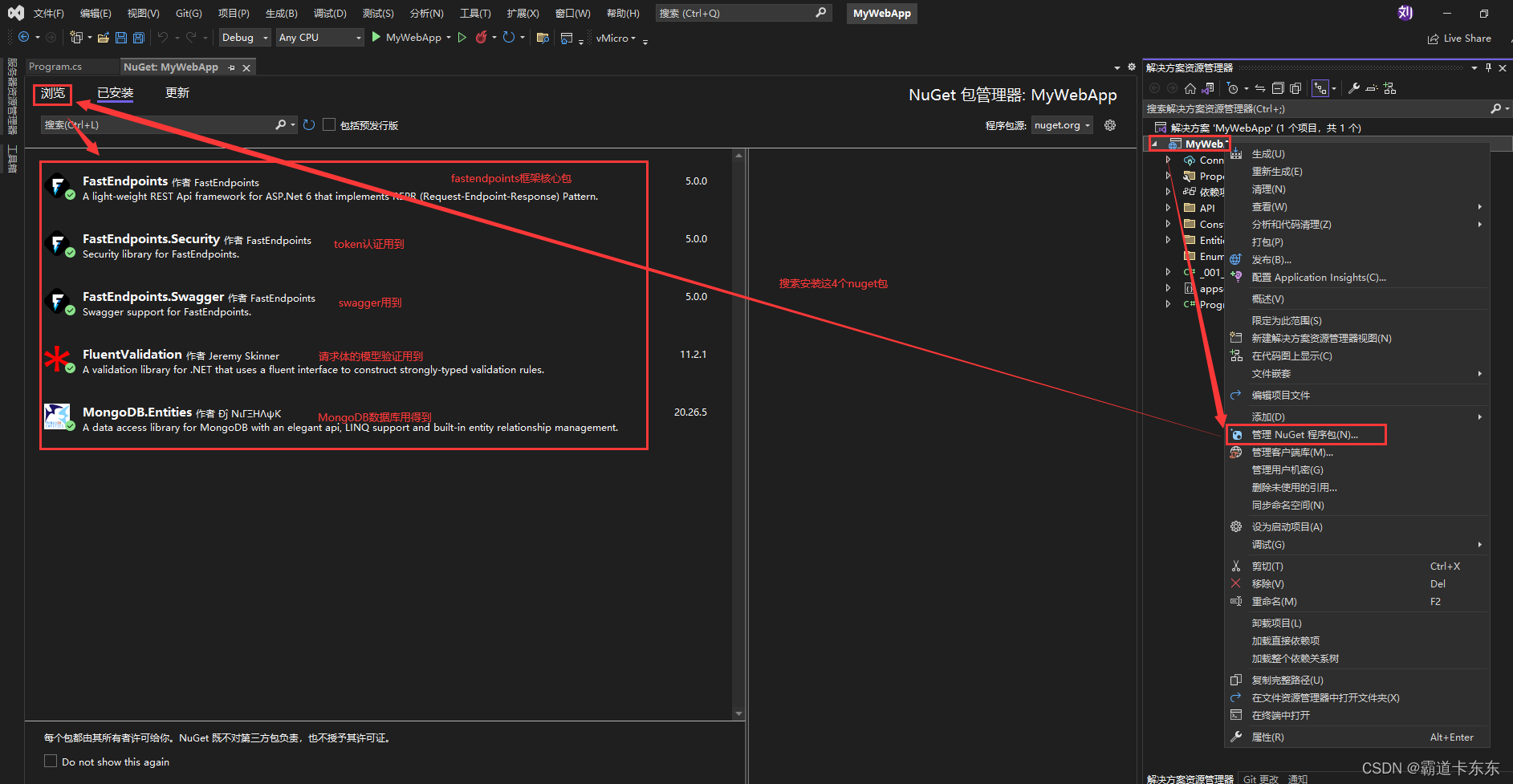This screenshot has height=784, width=1513.
Task: Check the 'Do not show this again' box
Action: [51, 761]
